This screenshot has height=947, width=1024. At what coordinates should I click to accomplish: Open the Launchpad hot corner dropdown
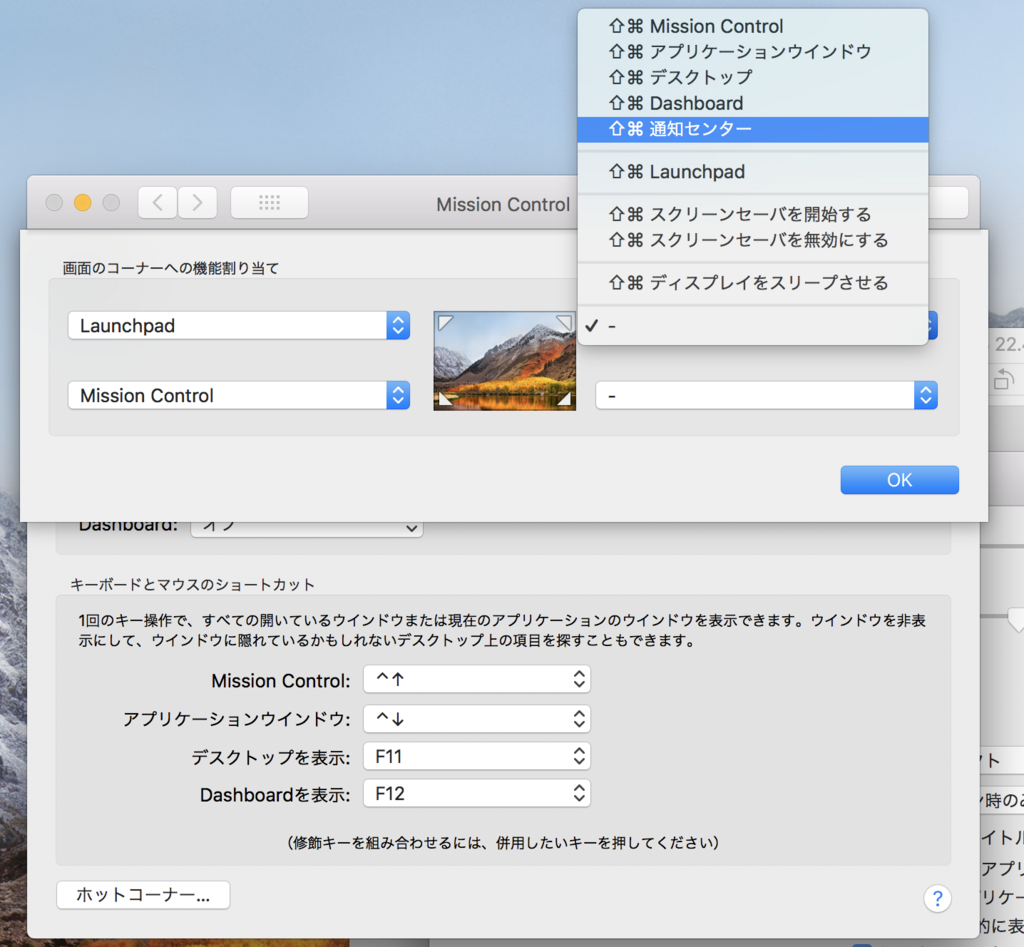(238, 325)
